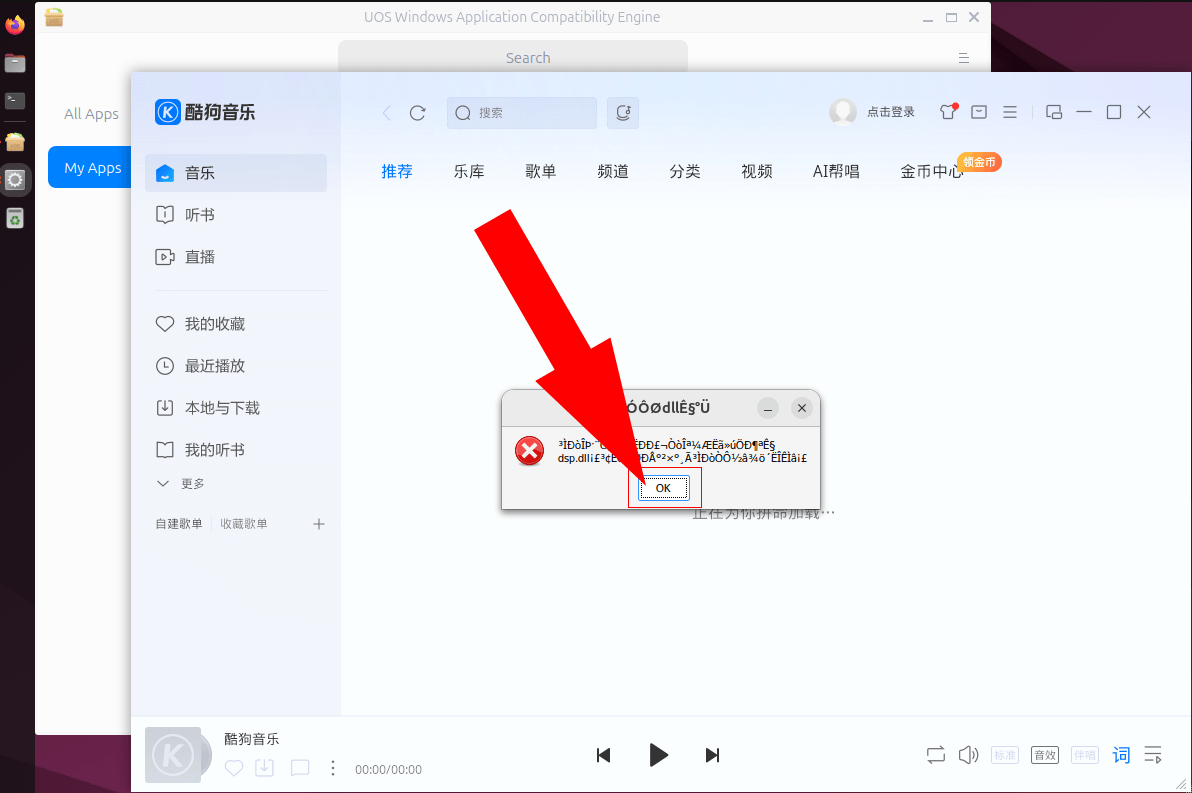Select the 视频 tab

pos(756,172)
